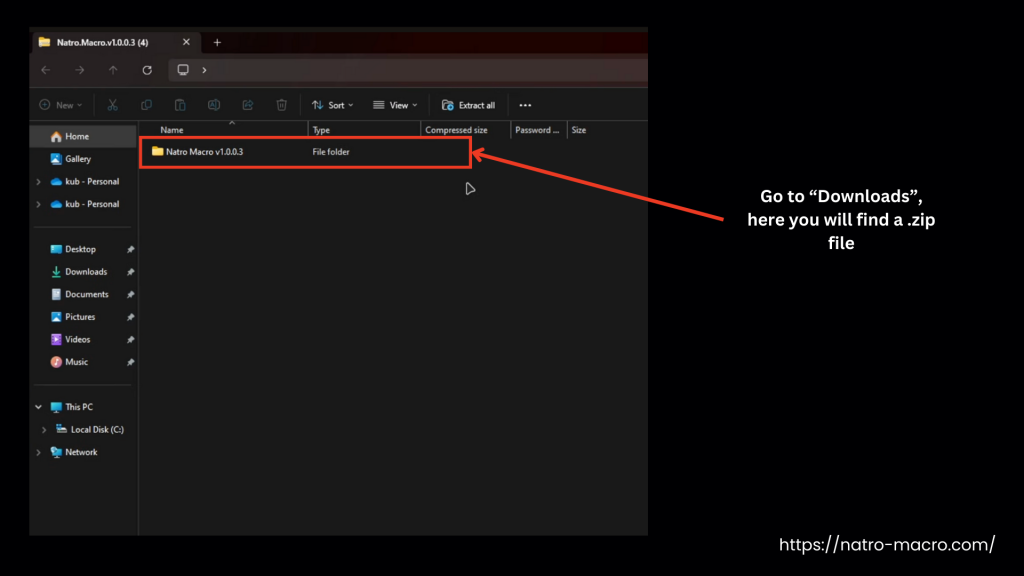The image size is (1024, 576).
Task: Click the Copy icon in toolbar
Action: click(x=146, y=105)
